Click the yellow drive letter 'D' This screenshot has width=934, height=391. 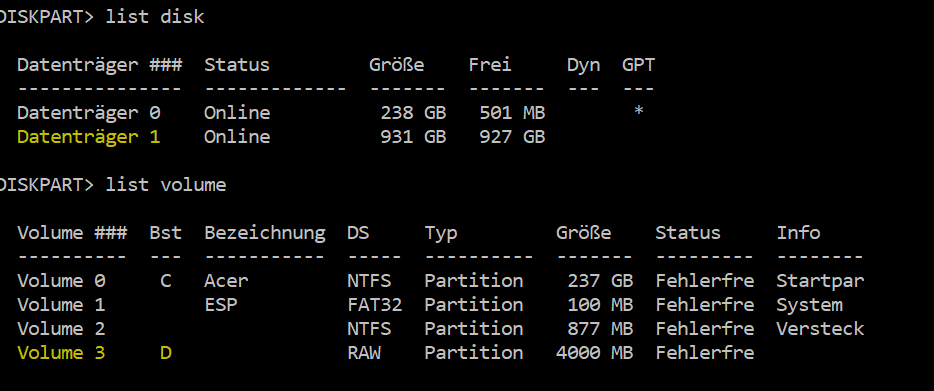point(166,353)
